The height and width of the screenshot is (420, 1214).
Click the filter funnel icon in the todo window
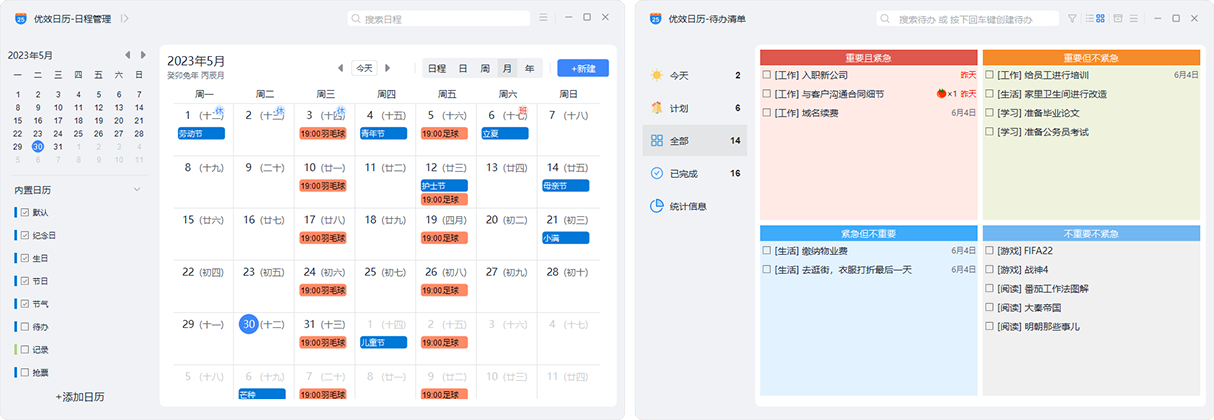tap(1072, 18)
